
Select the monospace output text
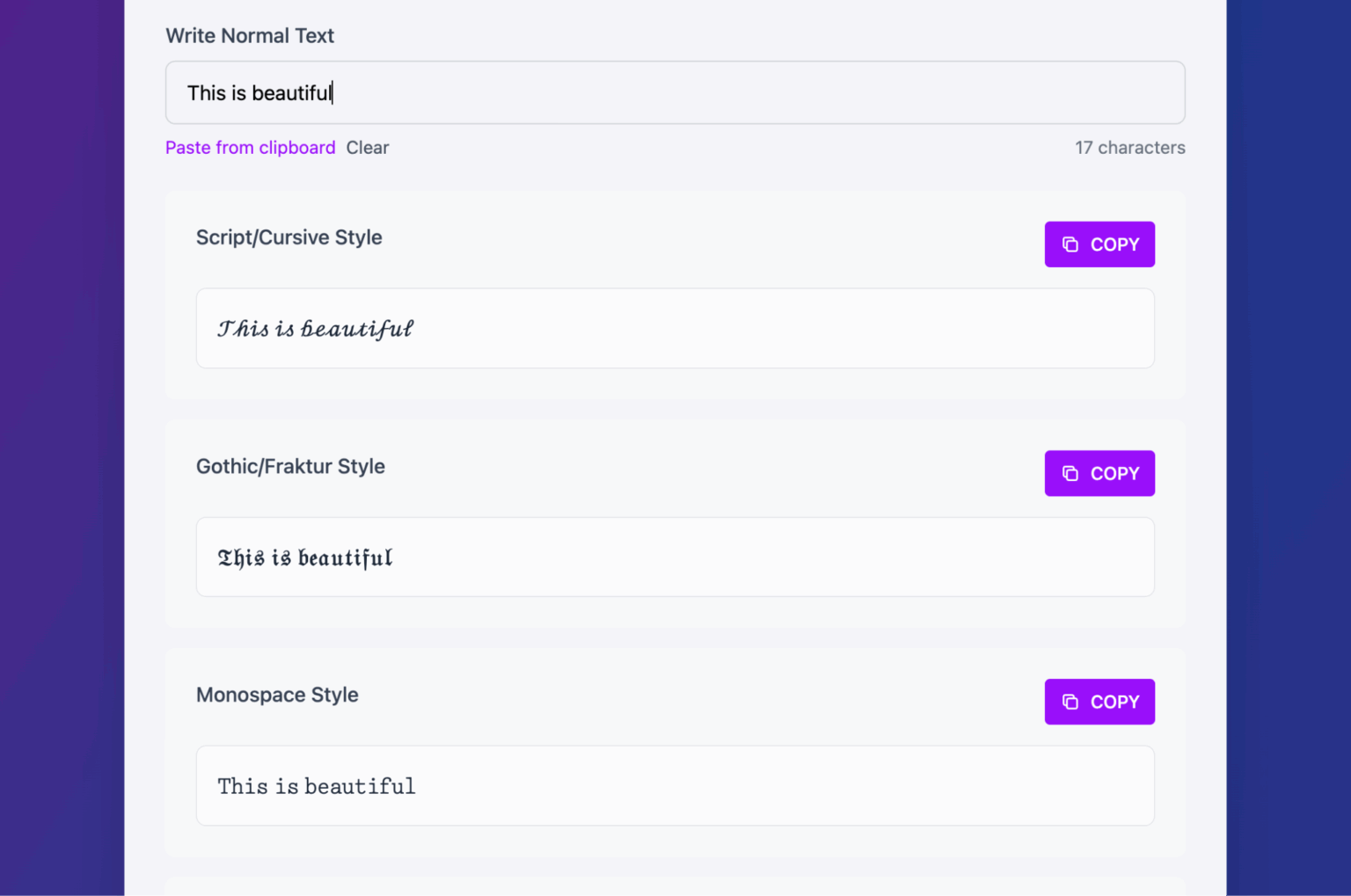pos(316,785)
